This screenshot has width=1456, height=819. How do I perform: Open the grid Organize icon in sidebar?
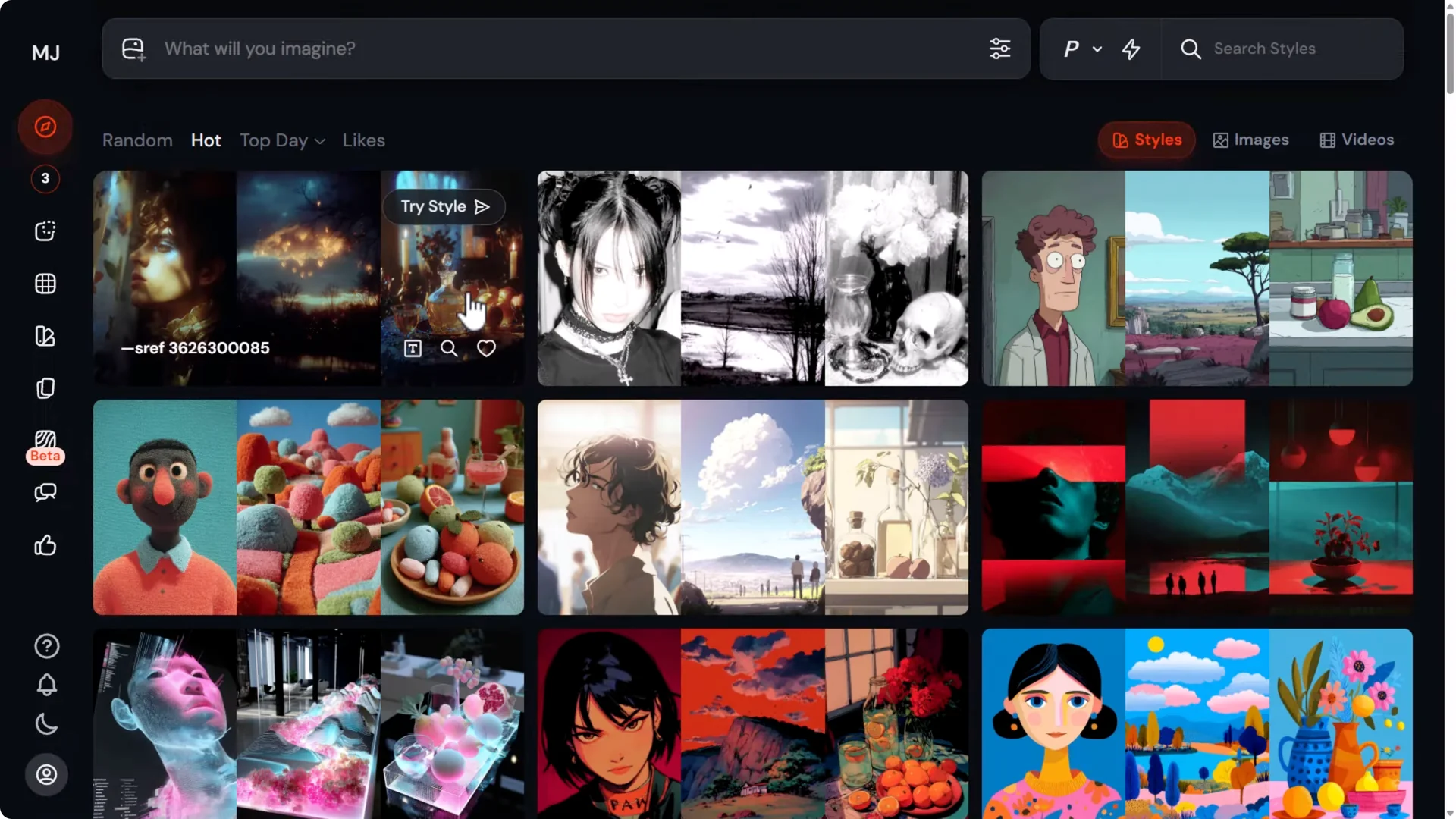(x=45, y=284)
